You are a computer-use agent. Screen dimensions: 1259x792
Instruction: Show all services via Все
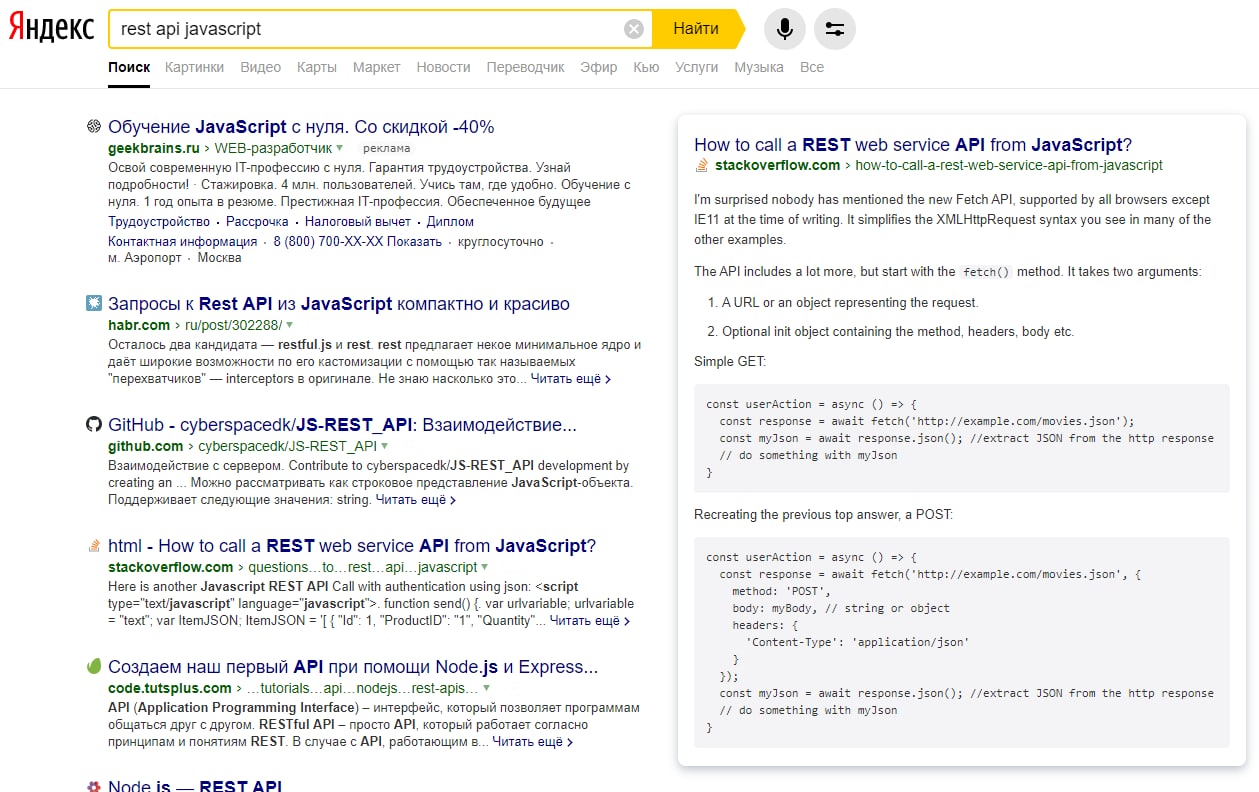click(x=812, y=67)
